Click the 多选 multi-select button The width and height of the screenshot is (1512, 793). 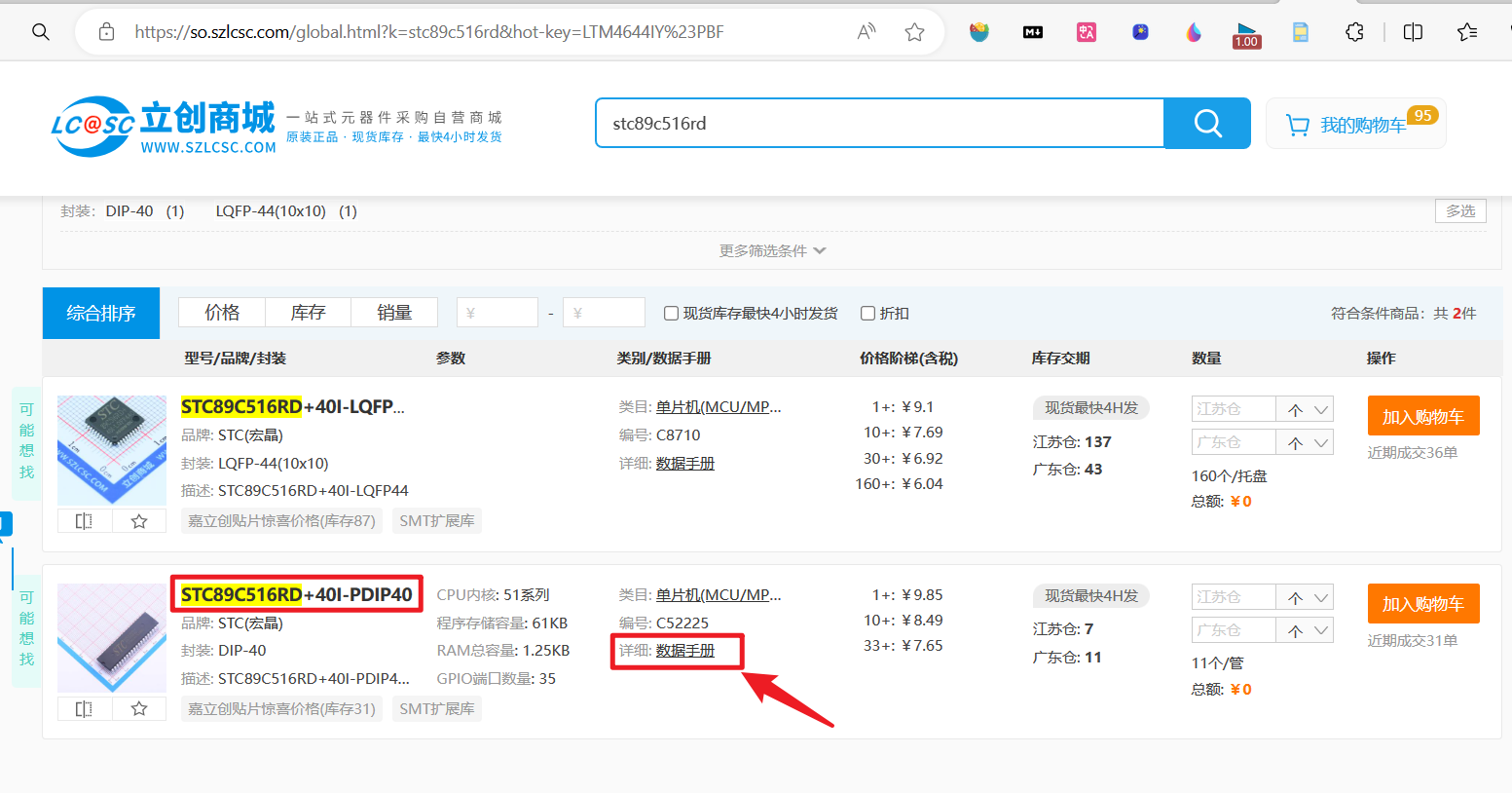click(1460, 210)
